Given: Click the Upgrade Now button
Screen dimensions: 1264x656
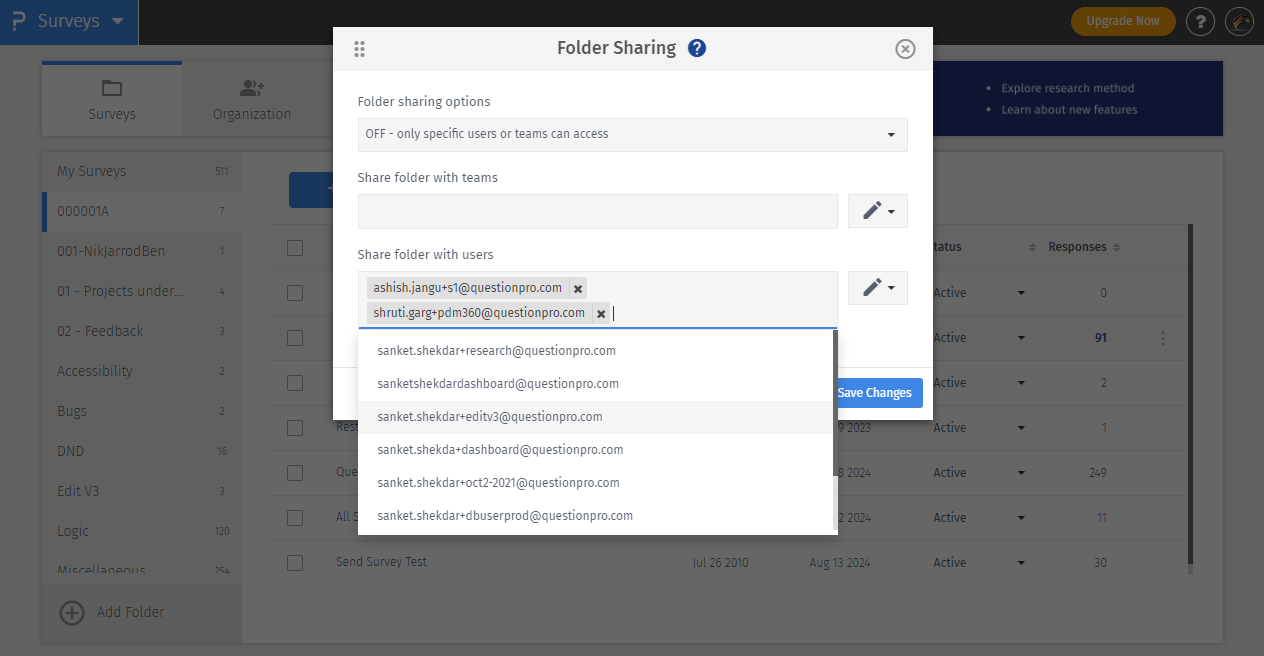Looking at the screenshot, I should coord(1123,20).
